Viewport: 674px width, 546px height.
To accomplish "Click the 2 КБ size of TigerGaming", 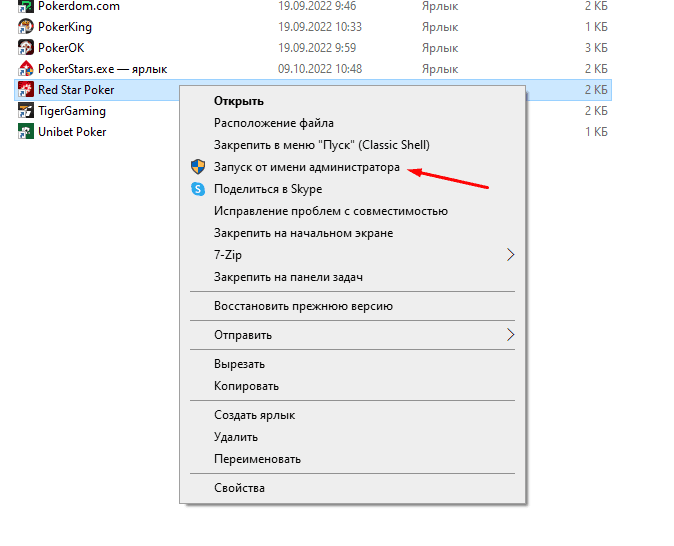I will click(596, 111).
